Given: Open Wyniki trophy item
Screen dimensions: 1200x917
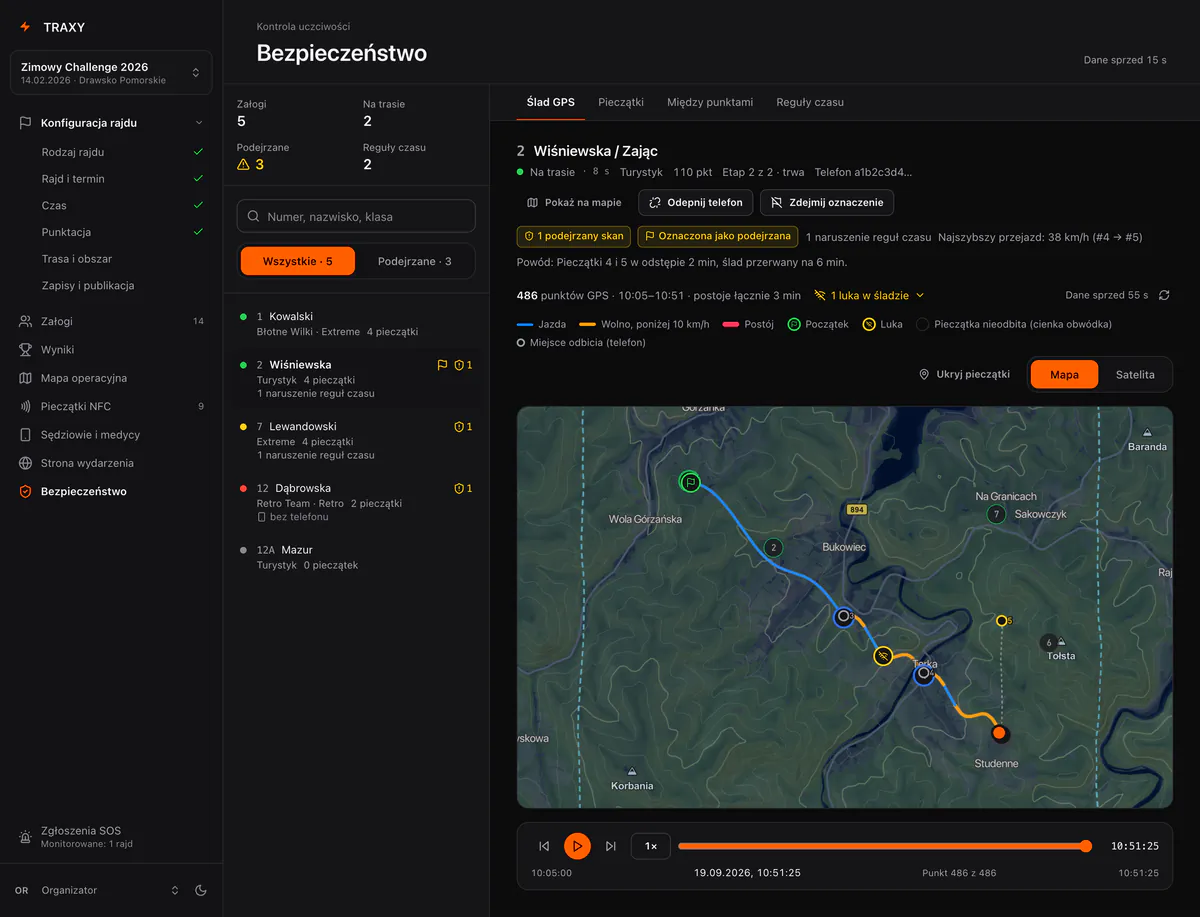Looking at the screenshot, I should [x=111, y=350].
